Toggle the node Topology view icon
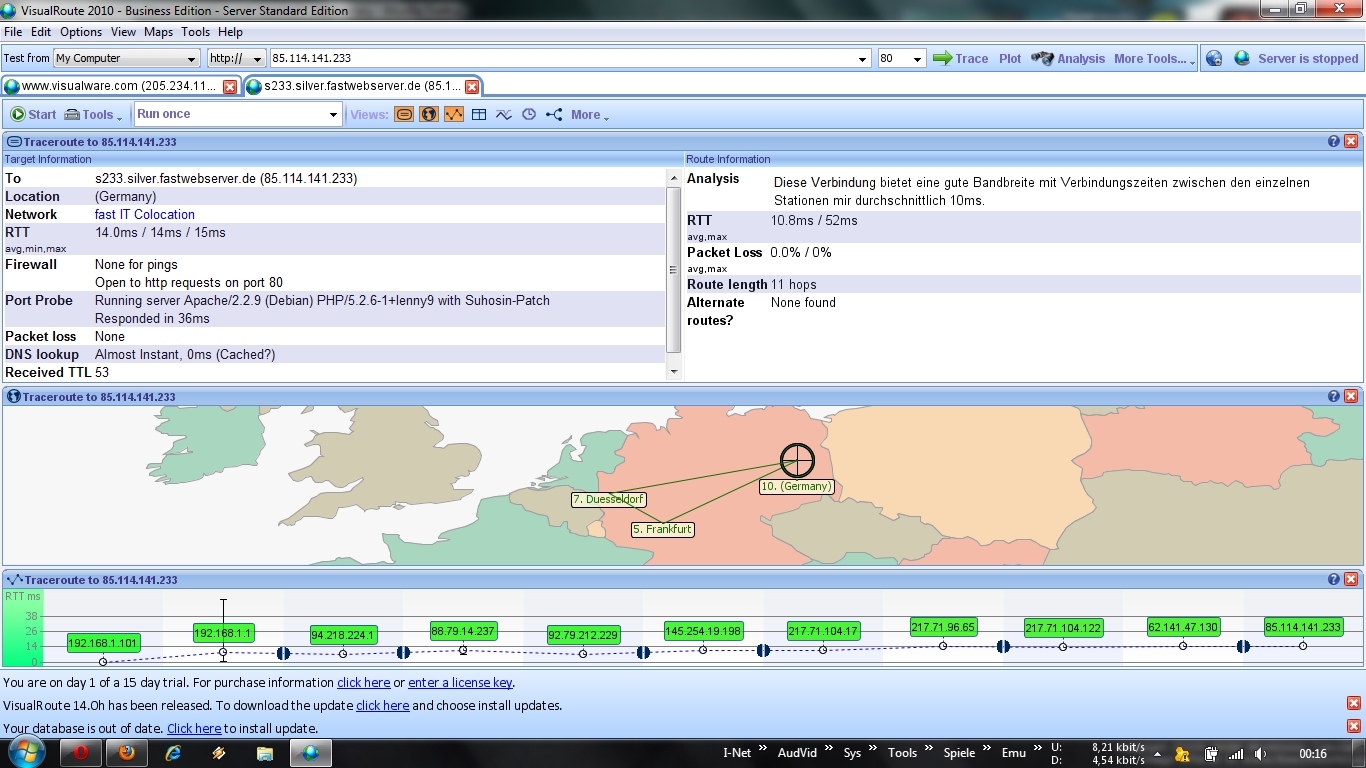This screenshot has height=768, width=1366. pyautogui.click(x=554, y=115)
